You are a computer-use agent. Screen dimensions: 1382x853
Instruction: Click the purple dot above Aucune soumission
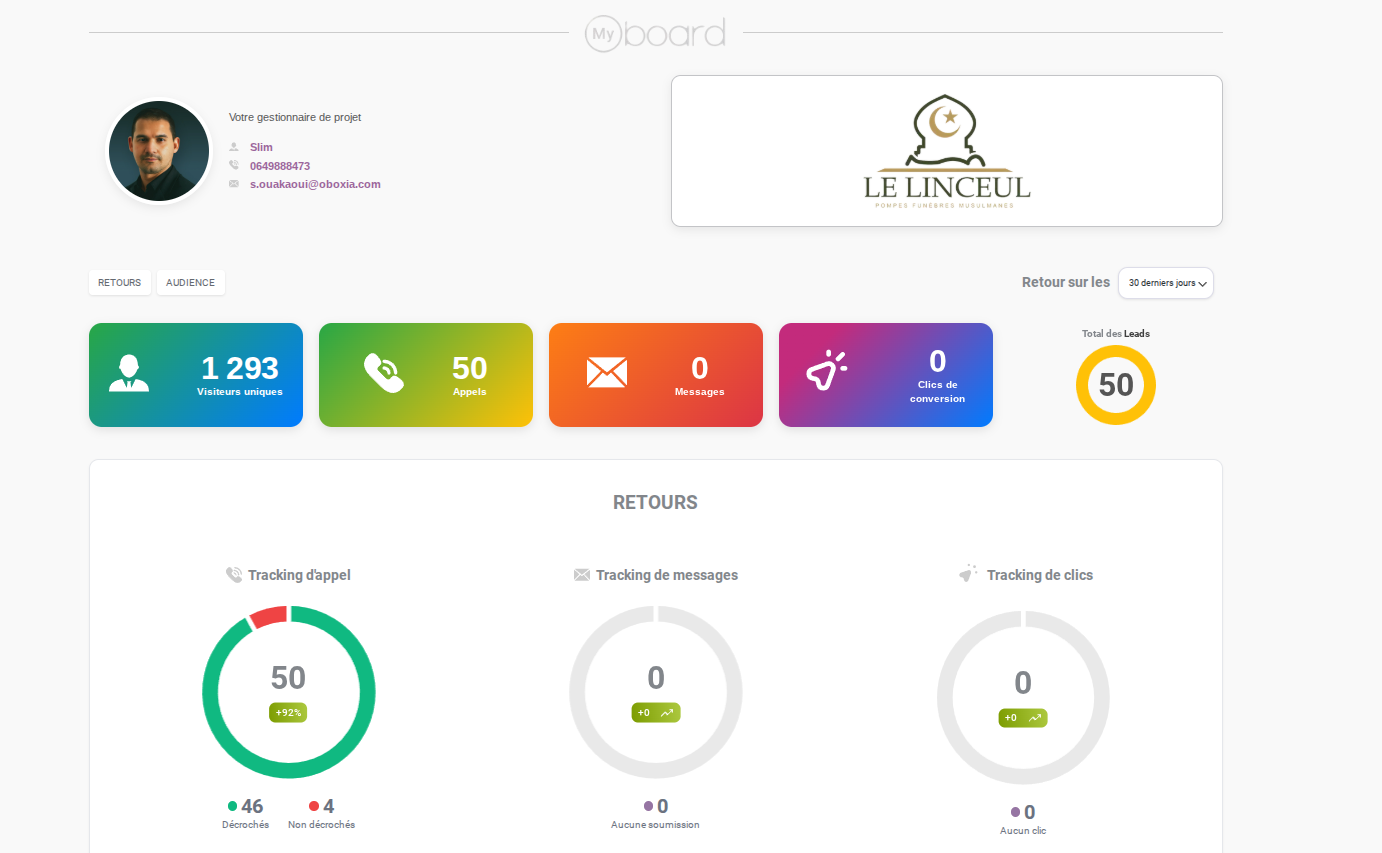click(x=648, y=806)
